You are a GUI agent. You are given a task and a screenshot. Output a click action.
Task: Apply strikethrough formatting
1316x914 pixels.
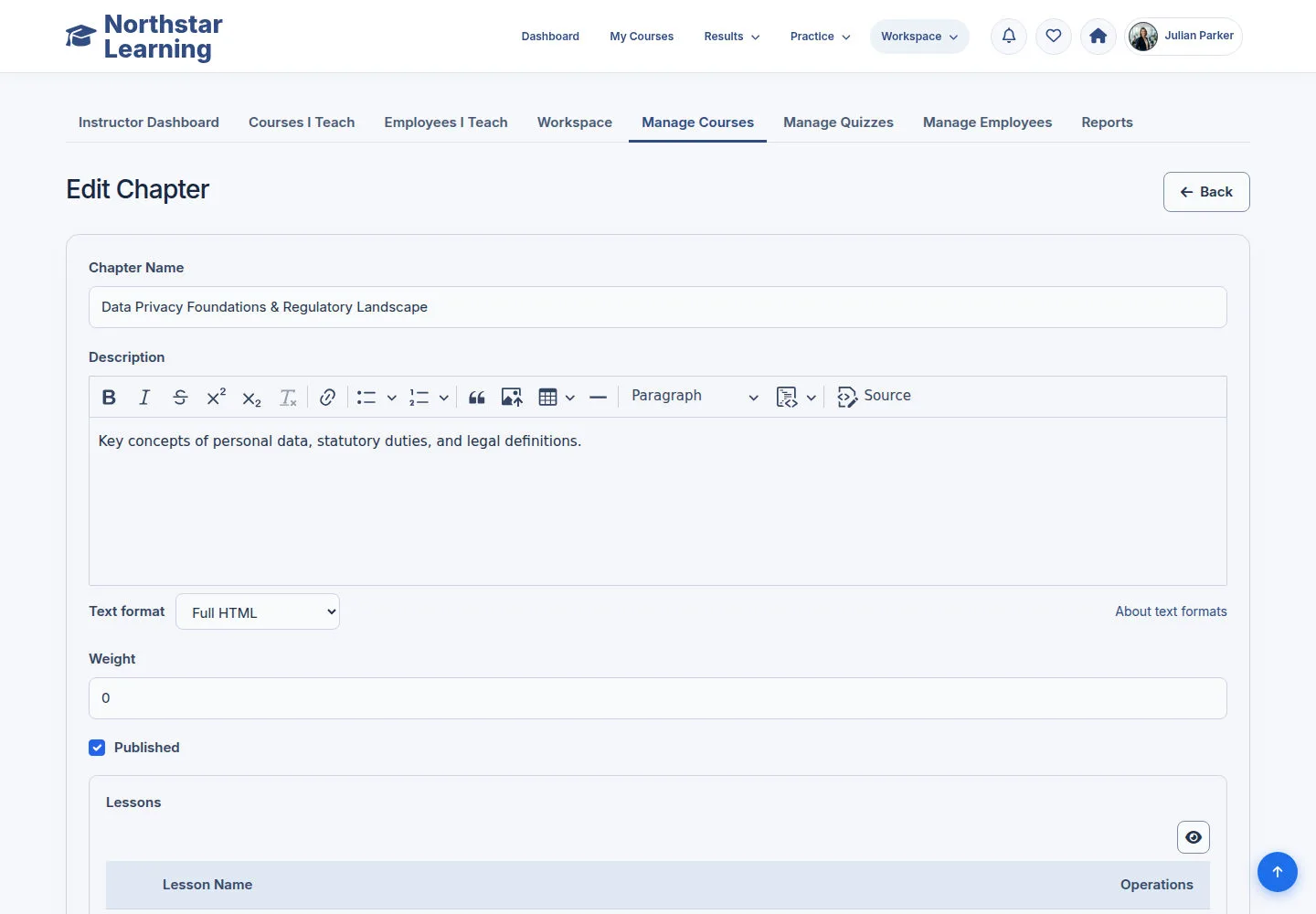(x=180, y=397)
